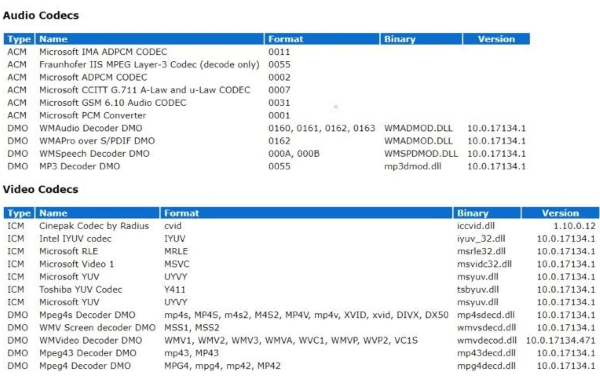
Task: Select WMV Screen decoder DMO name
Action: click(x=97, y=328)
